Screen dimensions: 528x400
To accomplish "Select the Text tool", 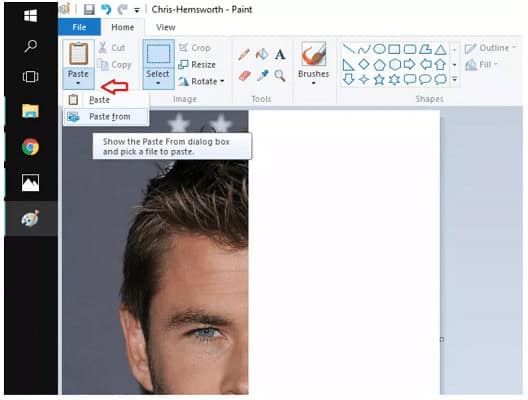I will [x=280, y=54].
